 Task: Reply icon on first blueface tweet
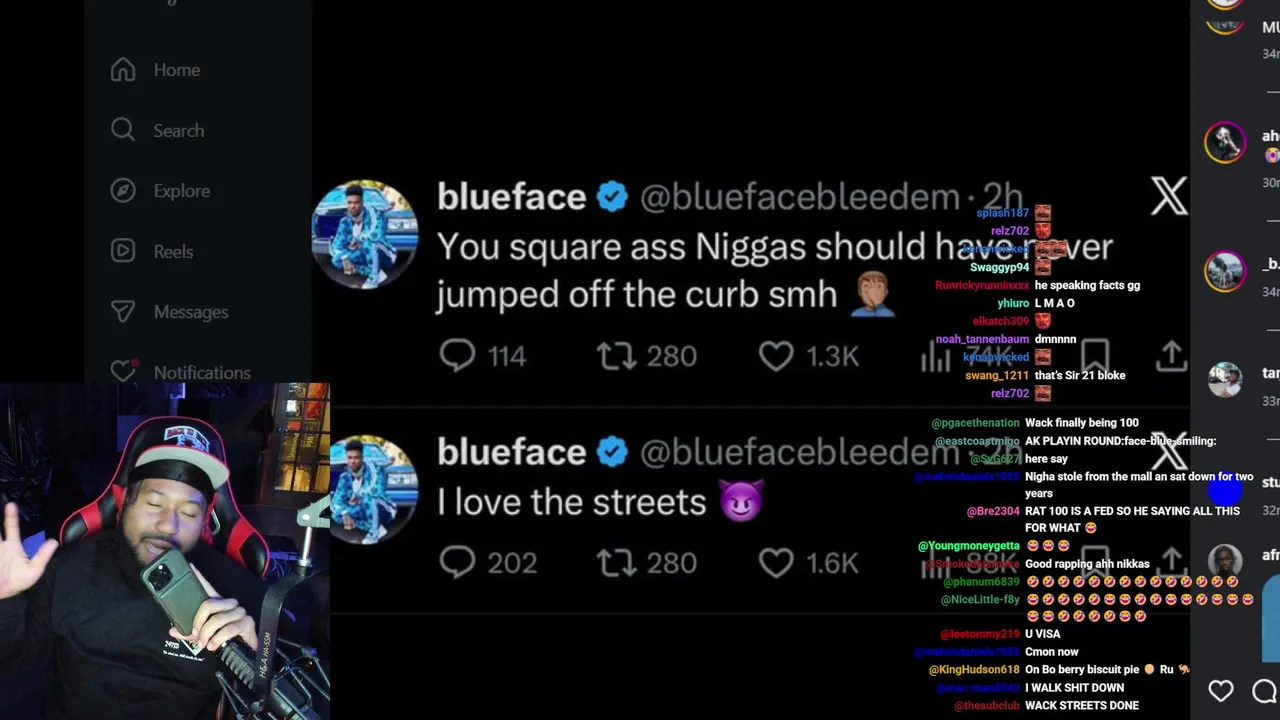point(458,356)
